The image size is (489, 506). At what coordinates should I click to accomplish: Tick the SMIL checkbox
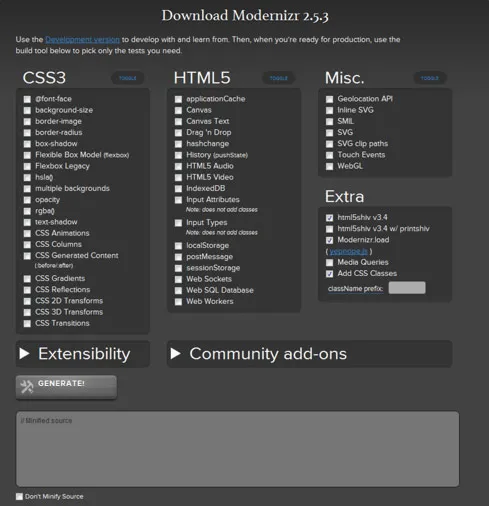point(329,122)
